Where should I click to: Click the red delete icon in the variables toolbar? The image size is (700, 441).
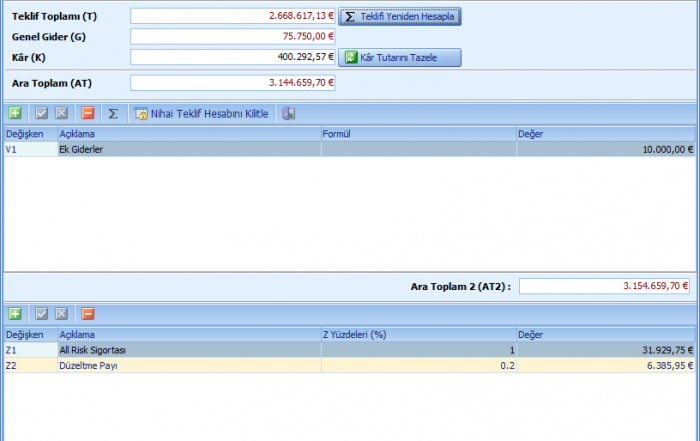(88, 114)
